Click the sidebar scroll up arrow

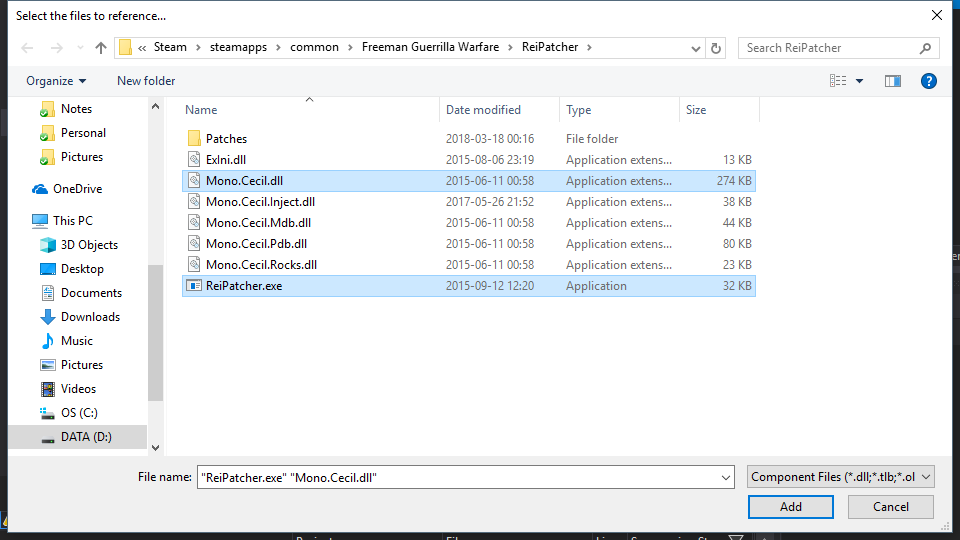156,107
